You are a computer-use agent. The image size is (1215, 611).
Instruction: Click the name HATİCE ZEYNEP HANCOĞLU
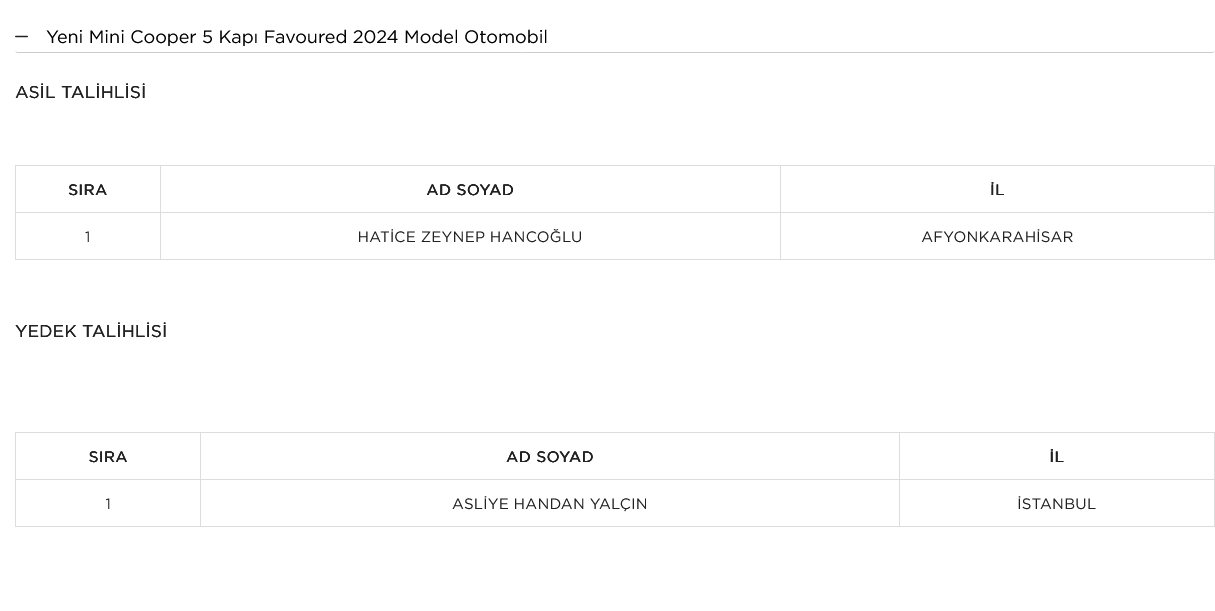[x=470, y=237]
